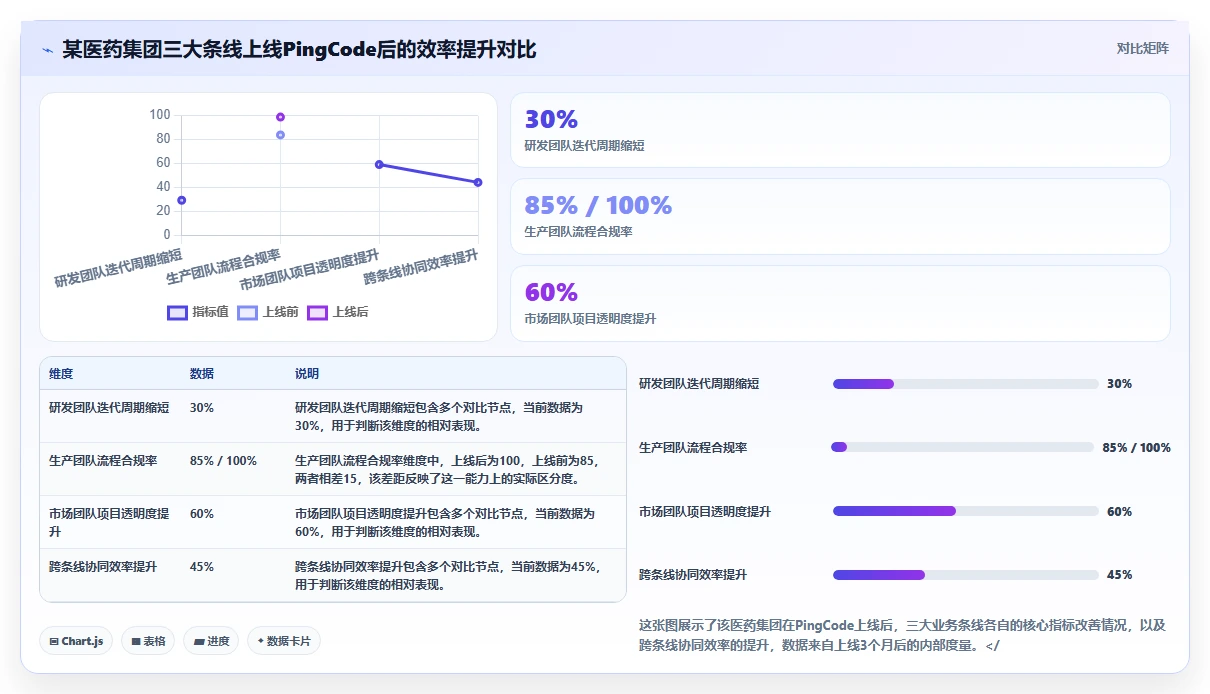Click the chart point for 市场团队项目透明度提升

point(379,164)
